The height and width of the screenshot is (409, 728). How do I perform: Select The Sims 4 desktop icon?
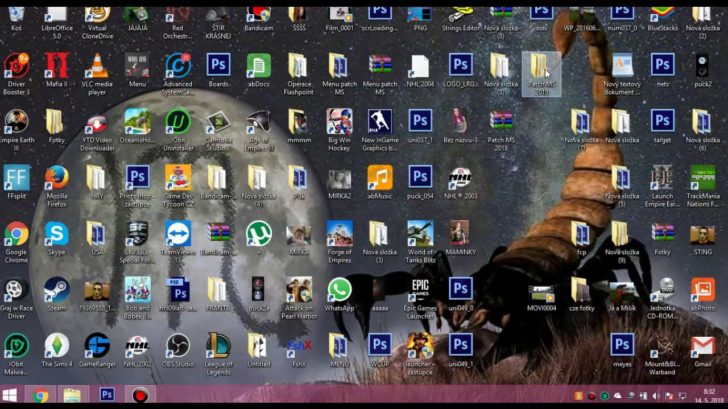56,346
